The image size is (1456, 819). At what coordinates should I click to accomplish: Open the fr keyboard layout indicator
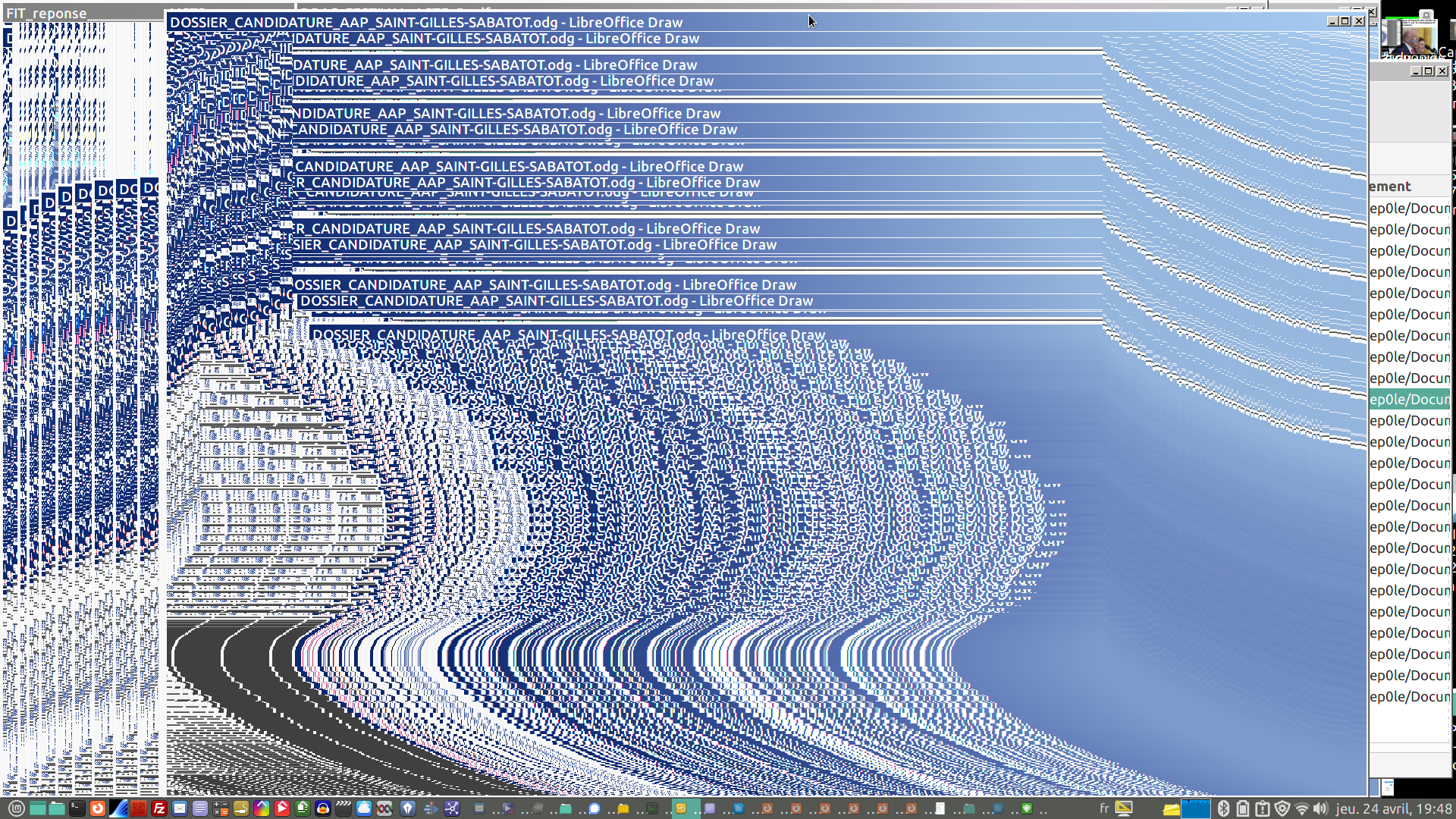coord(1104,808)
